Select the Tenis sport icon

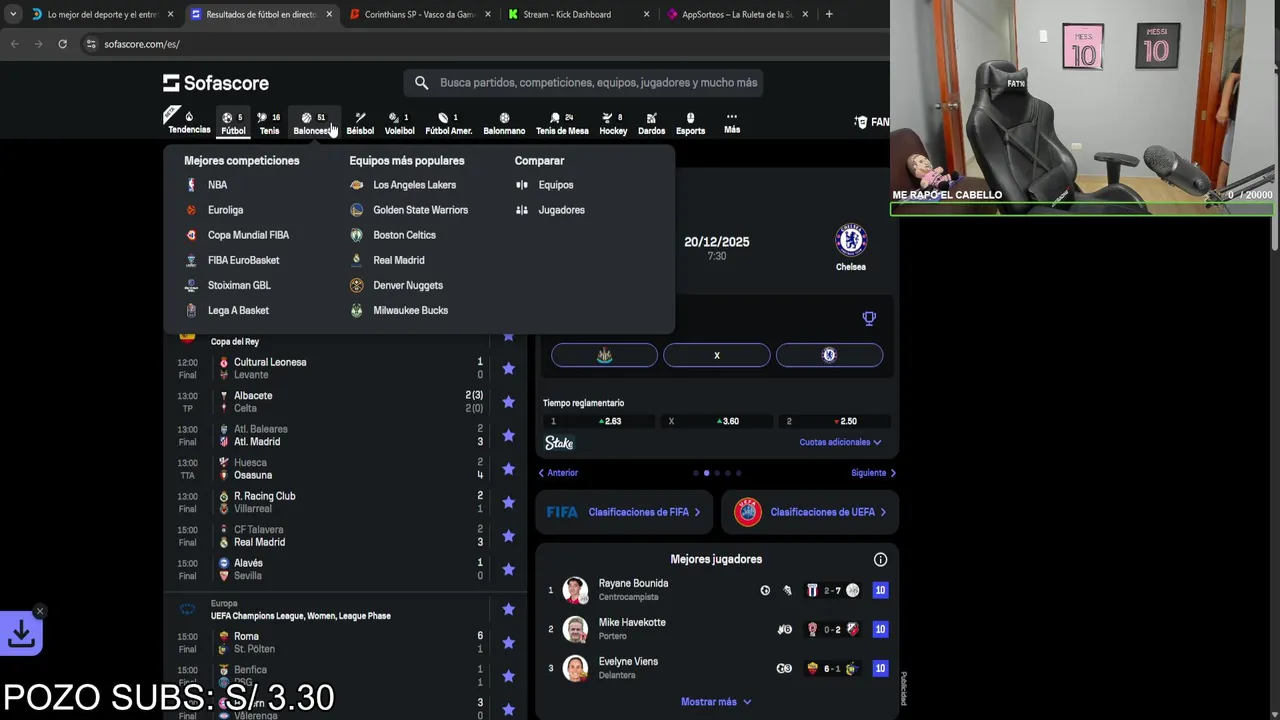click(269, 122)
